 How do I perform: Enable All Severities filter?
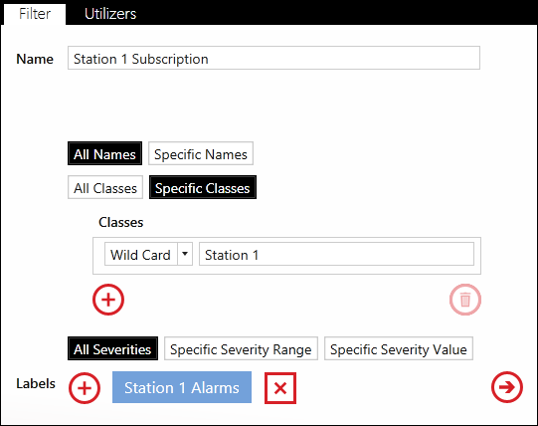pyautogui.click(x=113, y=348)
